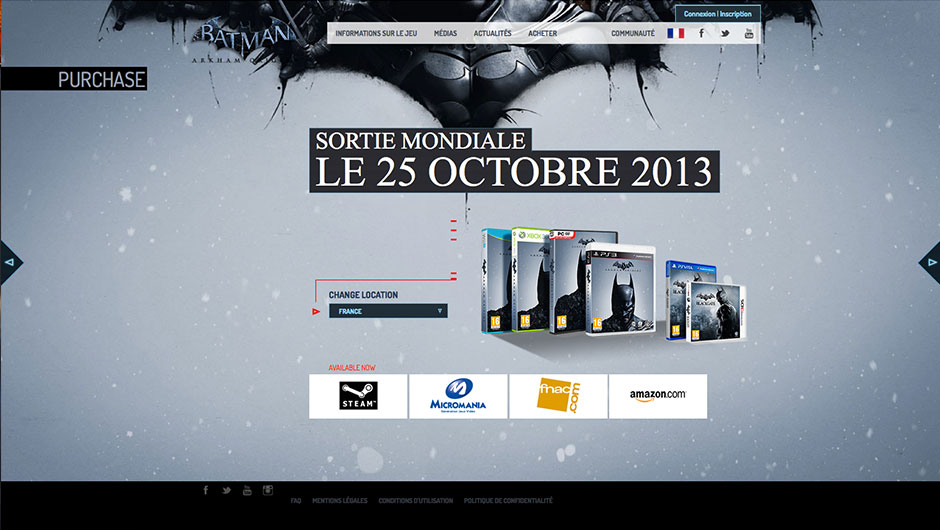
Task: Go to previous page with left arrow
Action: tap(10, 262)
